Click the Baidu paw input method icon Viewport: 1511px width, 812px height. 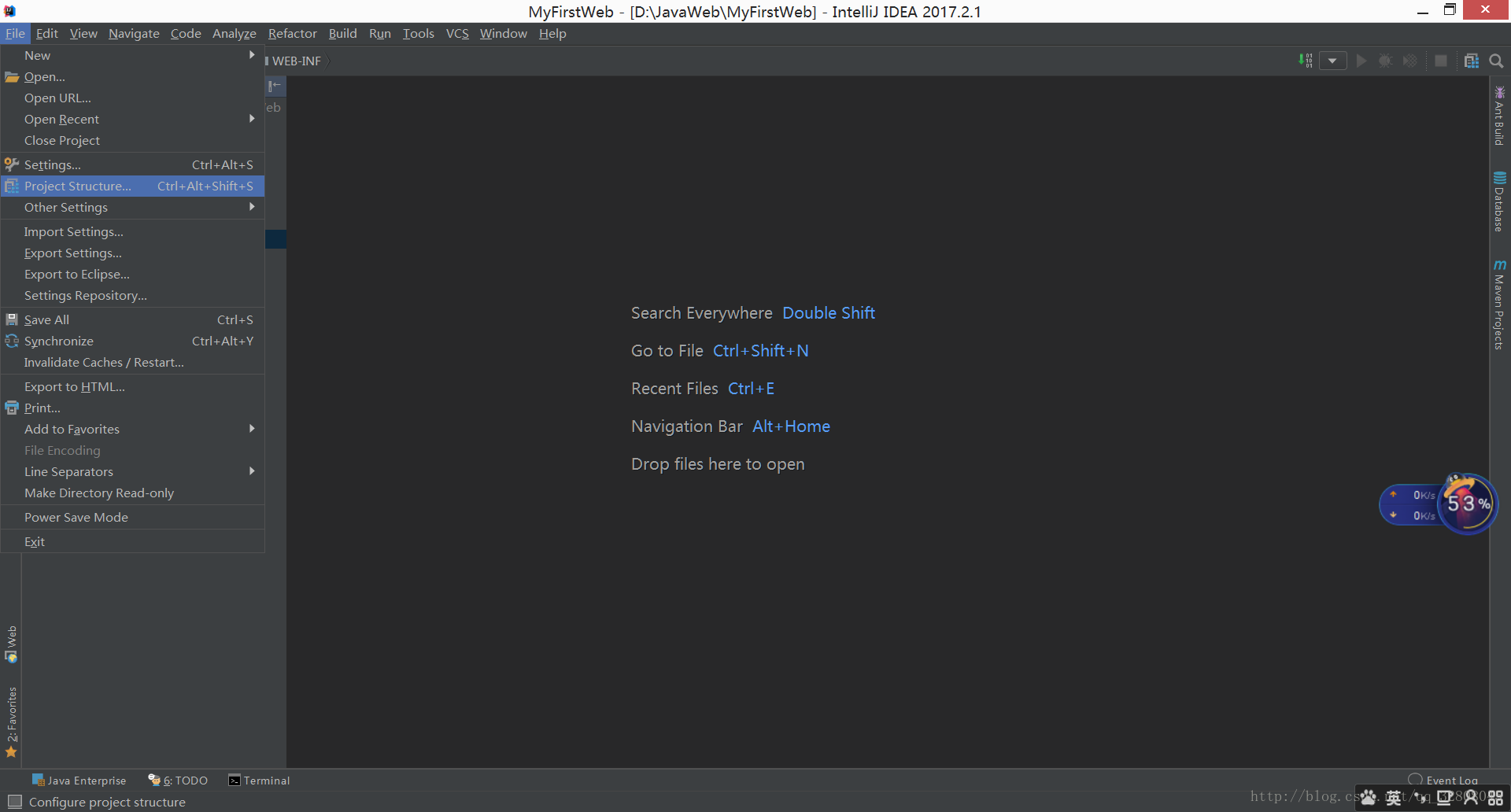[x=1369, y=798]
